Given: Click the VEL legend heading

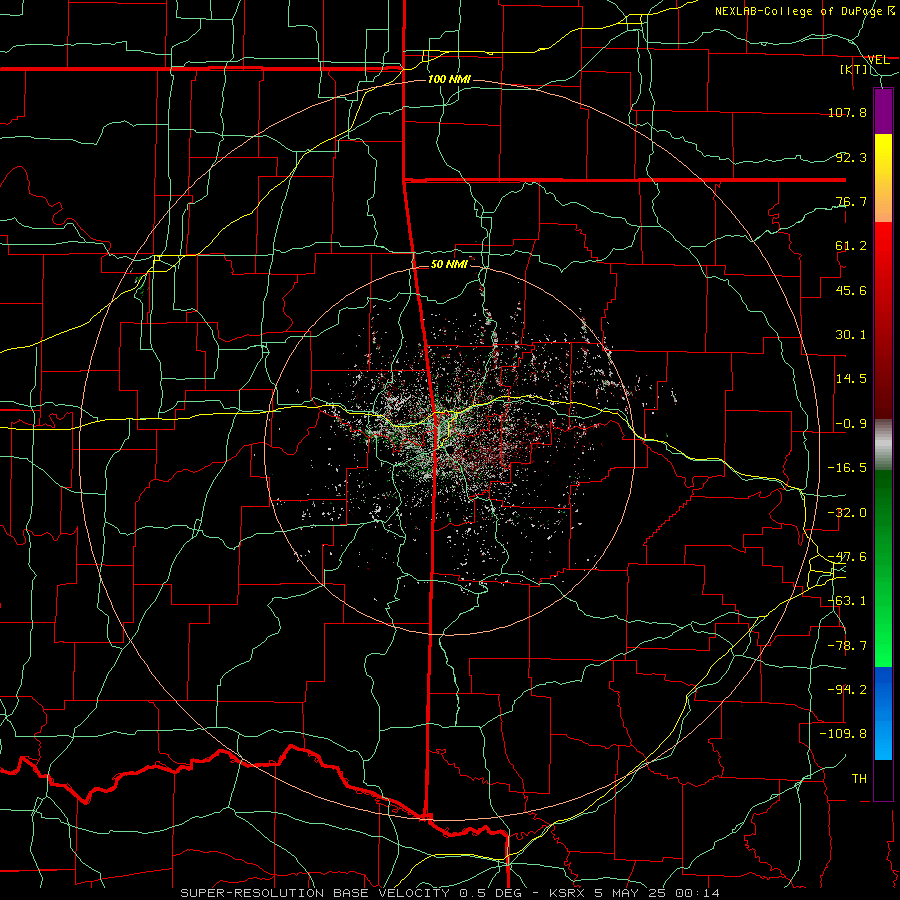Looking at the screenshot, I should point(878,59).
